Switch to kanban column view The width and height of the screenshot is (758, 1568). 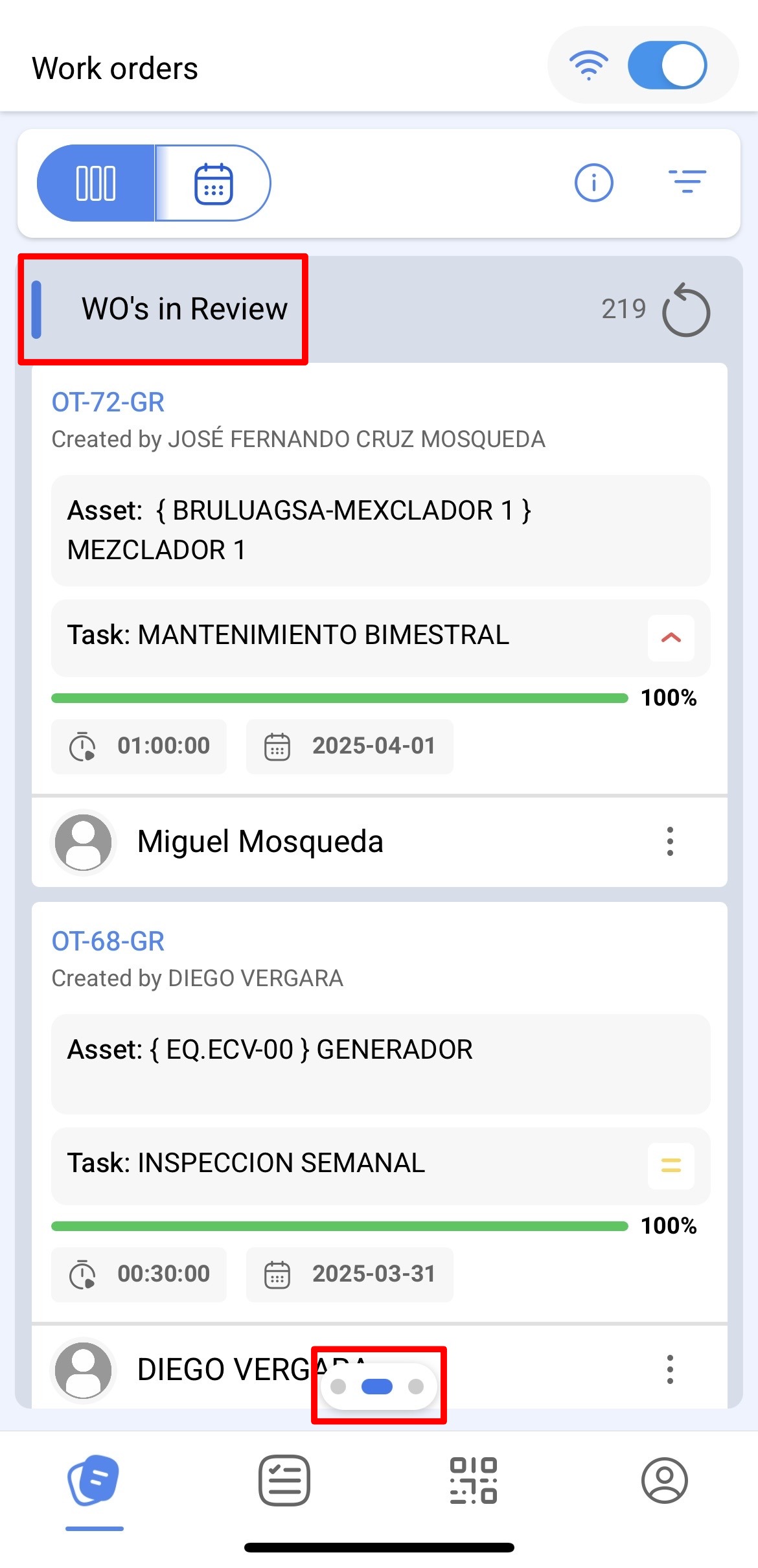coord(96,183)
